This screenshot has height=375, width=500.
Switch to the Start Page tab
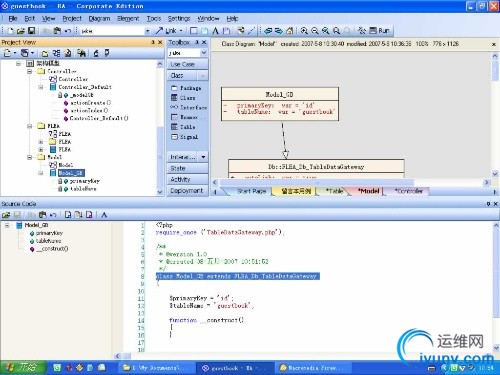tap(251, 191)
